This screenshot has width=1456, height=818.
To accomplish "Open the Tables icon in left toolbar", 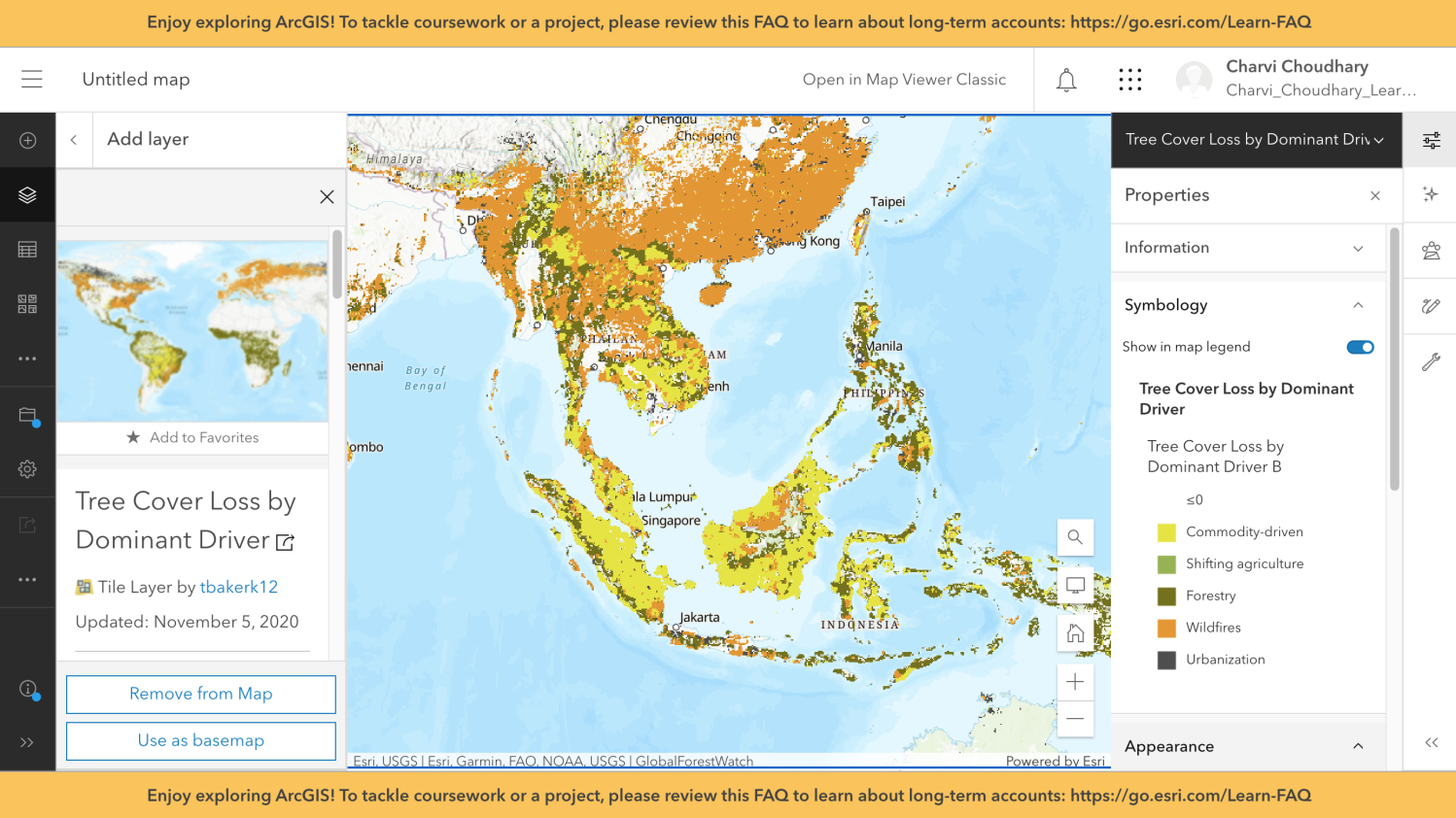I will (27, 250).
